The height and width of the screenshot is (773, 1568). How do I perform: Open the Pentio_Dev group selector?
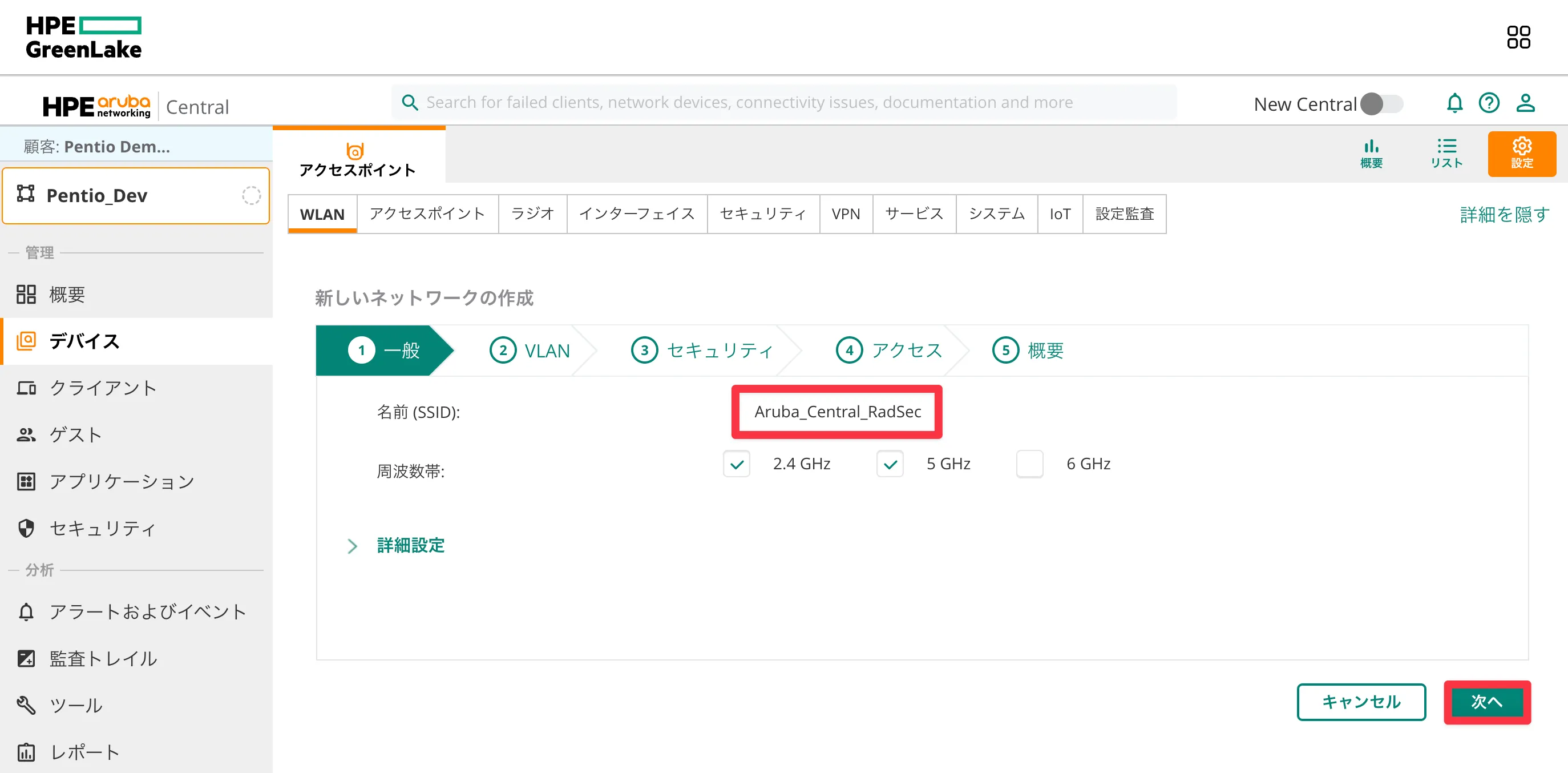pos(136,196)
